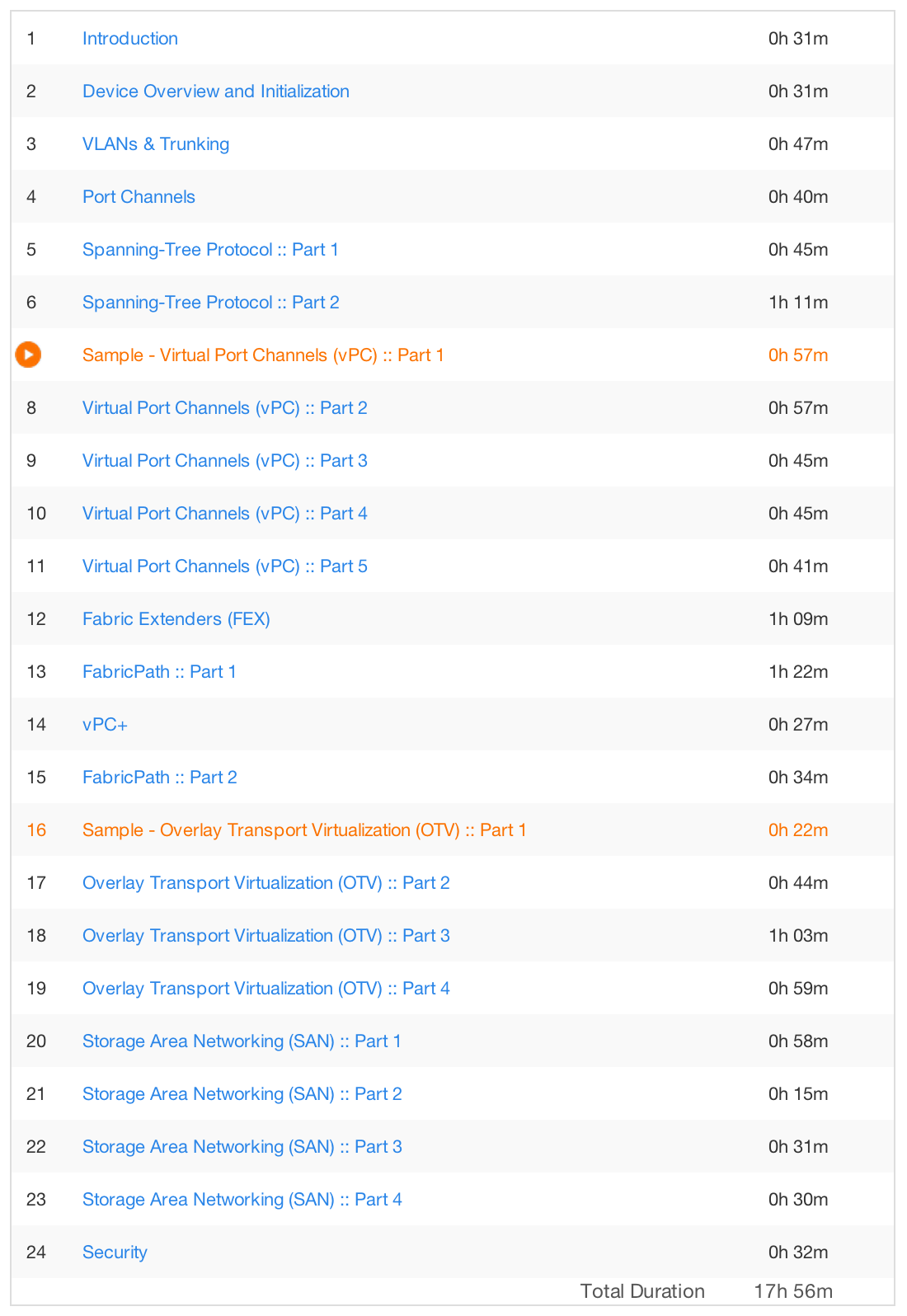Open the Port Channels lesson
The height and width of the screenshot is (1316, 907).
pyautogui.click(x=139, y=196)
